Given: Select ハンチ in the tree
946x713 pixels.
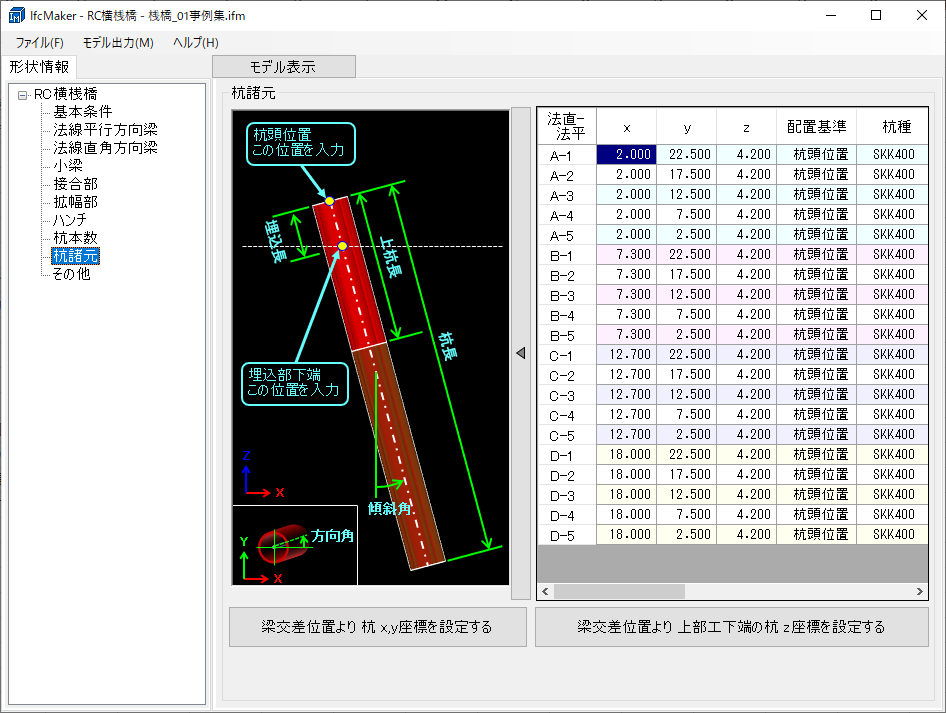Looking at the screenshot, I should [x=70, y=220].
